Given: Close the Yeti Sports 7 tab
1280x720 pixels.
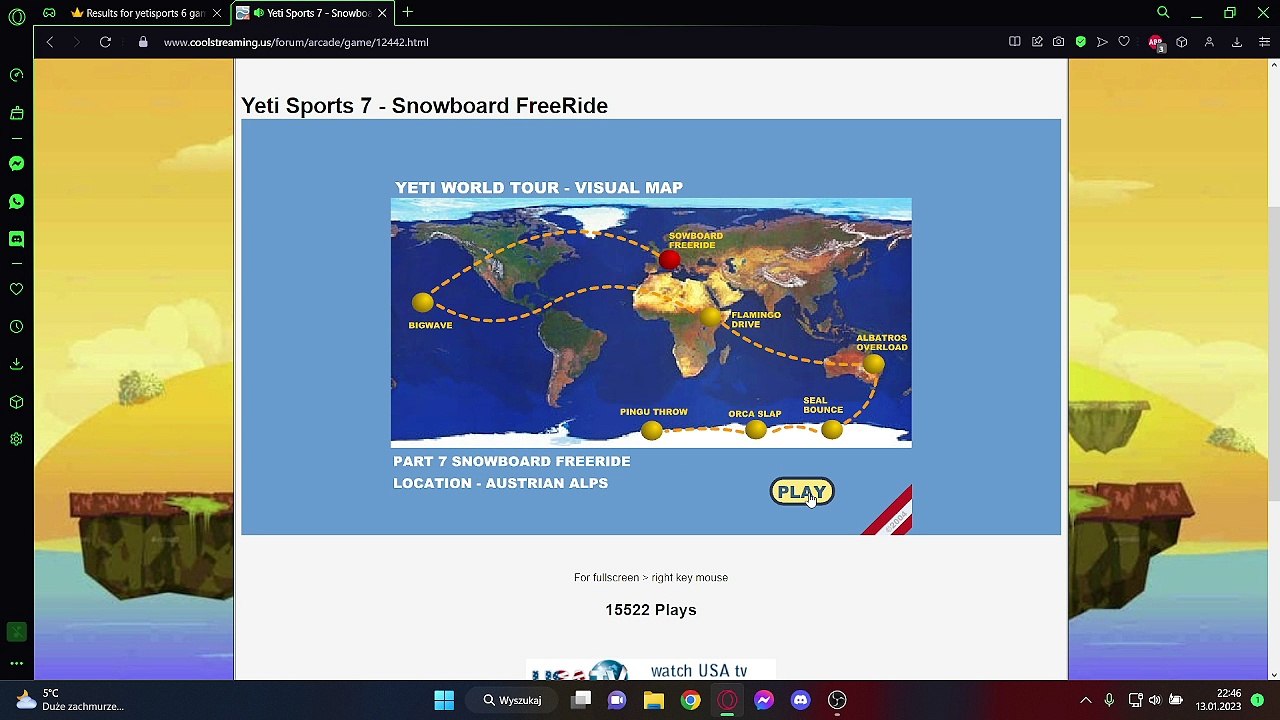Looking at the screenshot, I should point(382,13).
